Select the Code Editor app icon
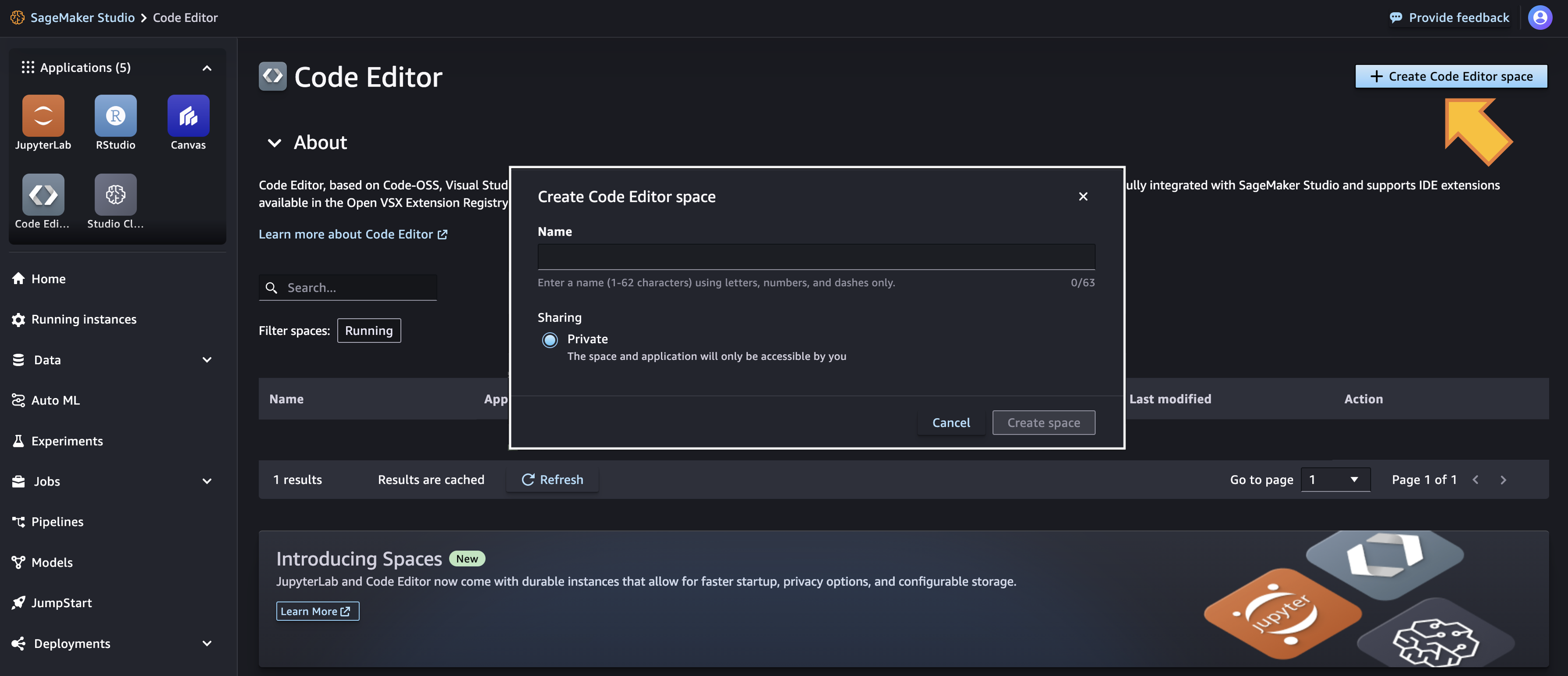 [x=42, y=195]
